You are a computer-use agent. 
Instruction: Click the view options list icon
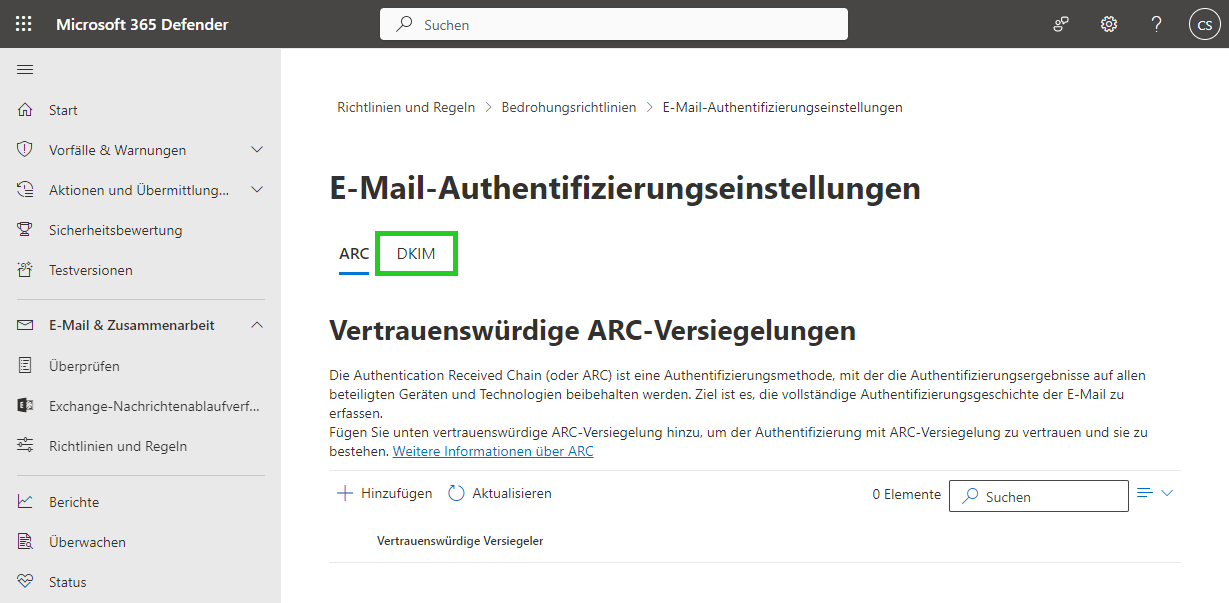(x=1145, y=493)
